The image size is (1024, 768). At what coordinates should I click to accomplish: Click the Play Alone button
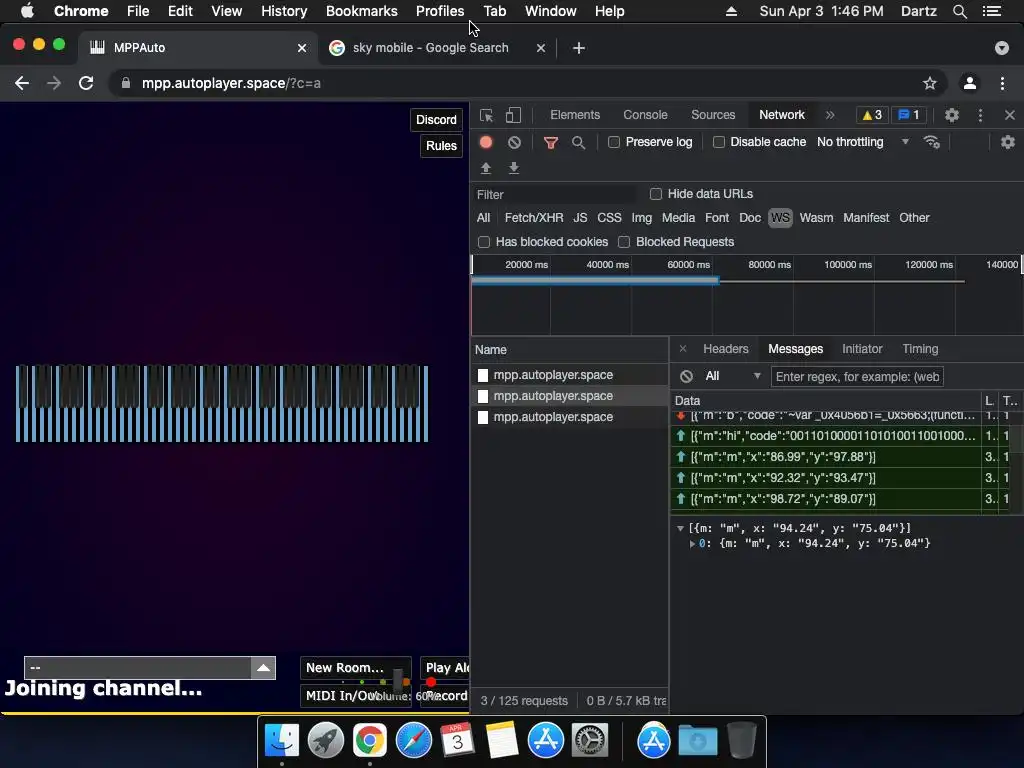click(445, 668)
